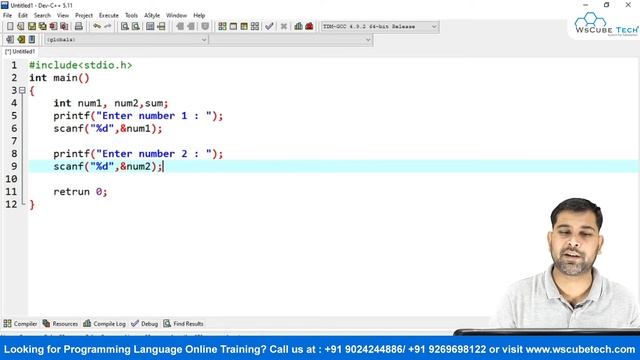Image resolution: width=640 pixels, height=360 pixels.
Task: Click the Compile & Run toolbar icon
Action: [x=244, y=27]
